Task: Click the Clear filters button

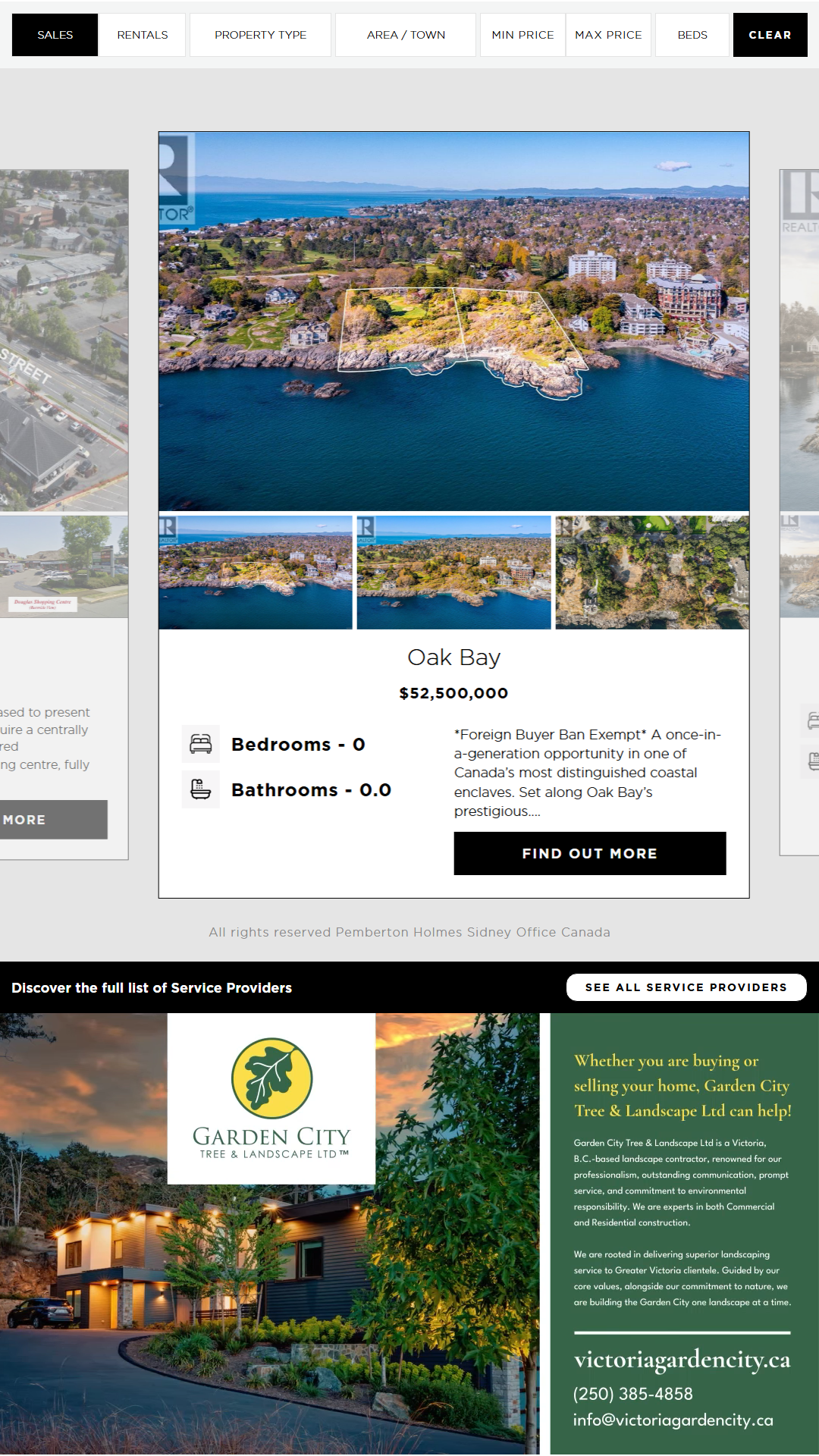Action: (770, 35)
